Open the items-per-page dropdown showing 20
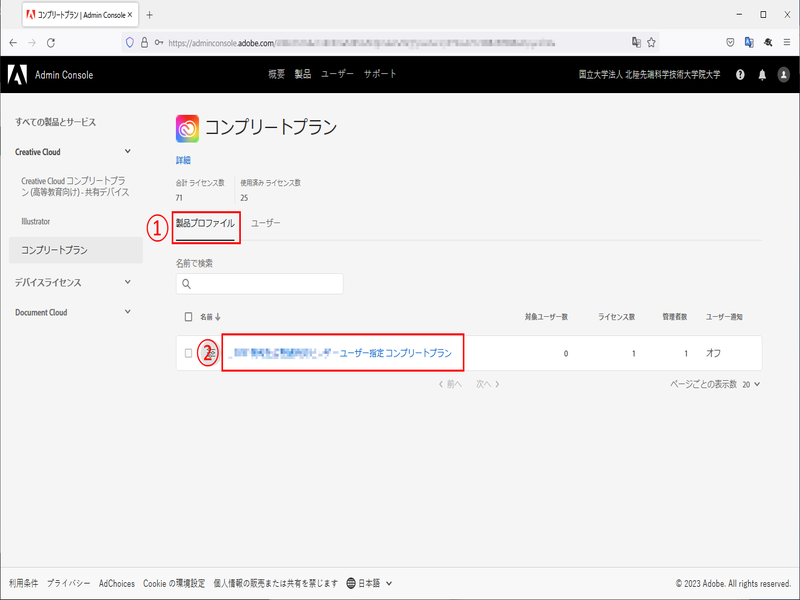This screenshot has width=800, height=600. [x=750, y=384]
